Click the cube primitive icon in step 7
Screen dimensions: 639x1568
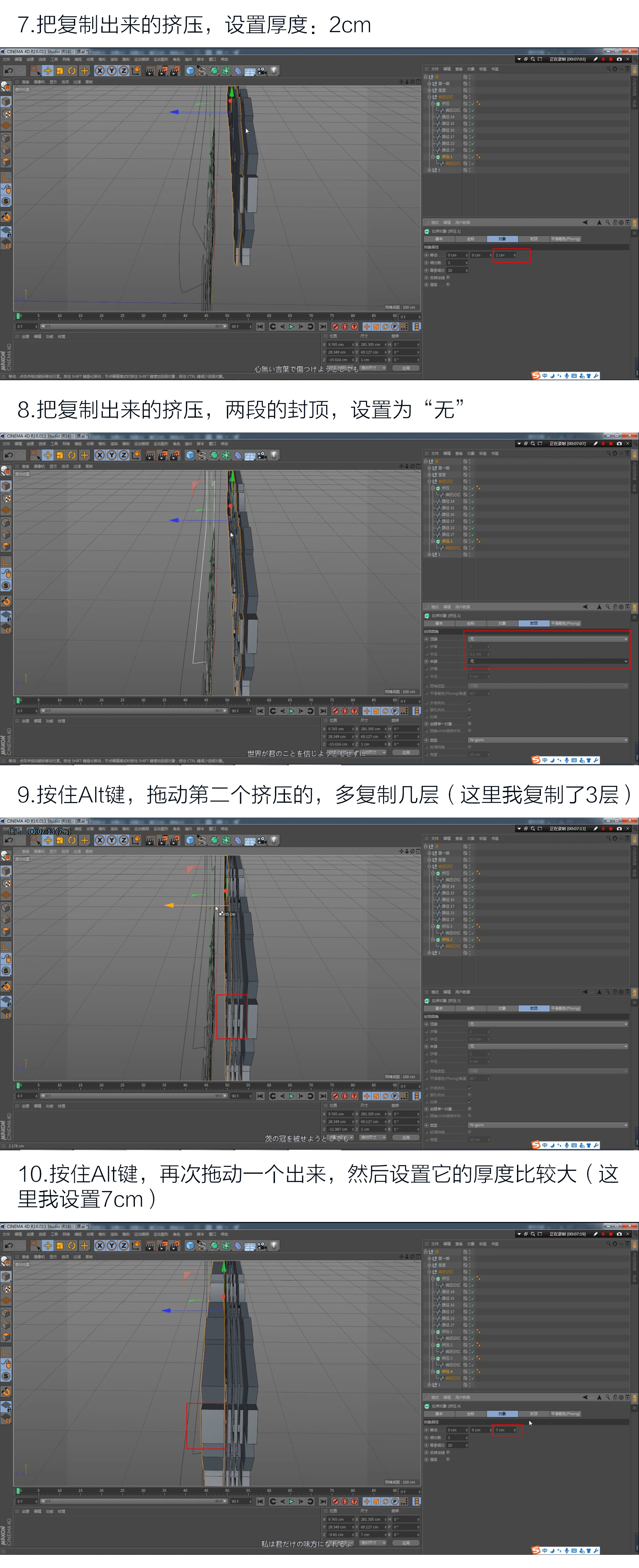tap(190, 71)
